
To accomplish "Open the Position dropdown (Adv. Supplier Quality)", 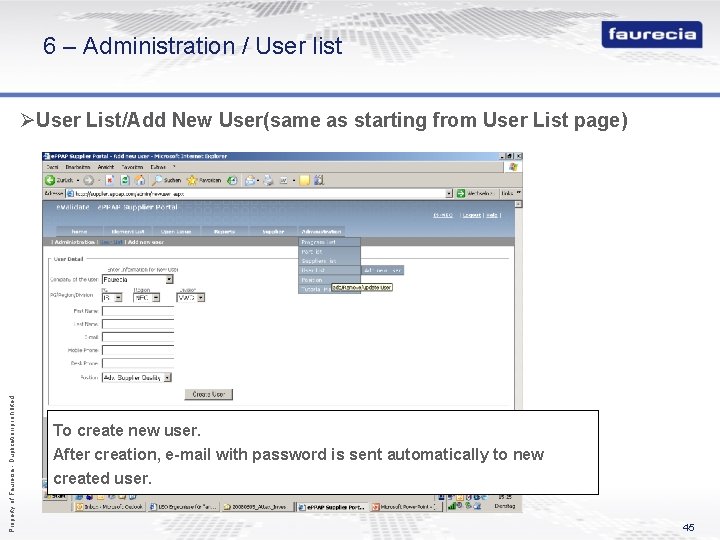I will click(x=168, y=377).
